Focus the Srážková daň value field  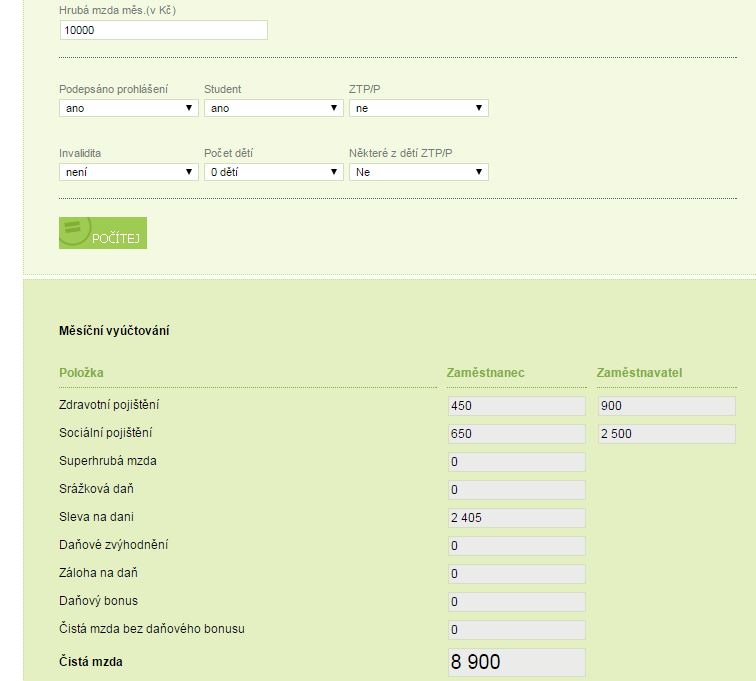pyautogui.click(x=515, y=490)
